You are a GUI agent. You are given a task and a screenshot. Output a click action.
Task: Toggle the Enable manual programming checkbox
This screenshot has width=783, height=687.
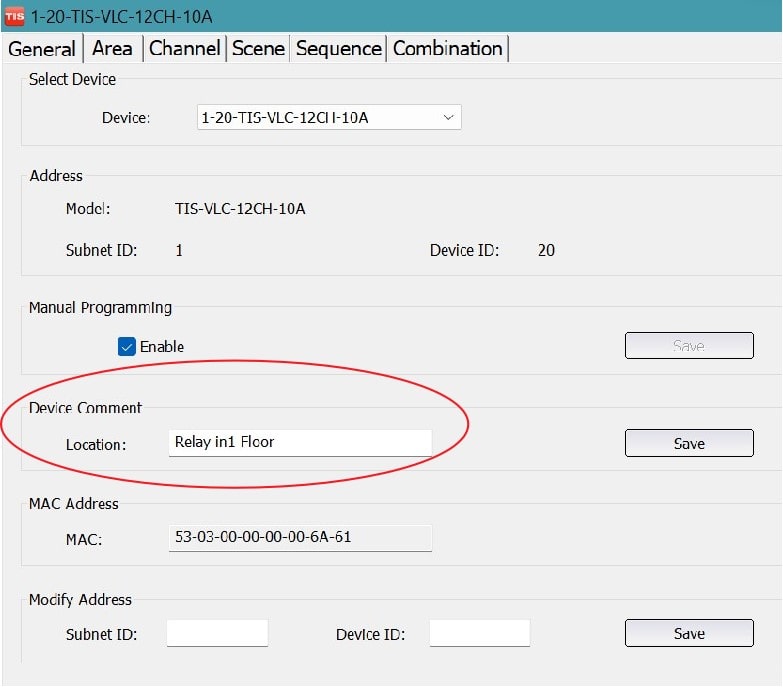click(126, 346)
